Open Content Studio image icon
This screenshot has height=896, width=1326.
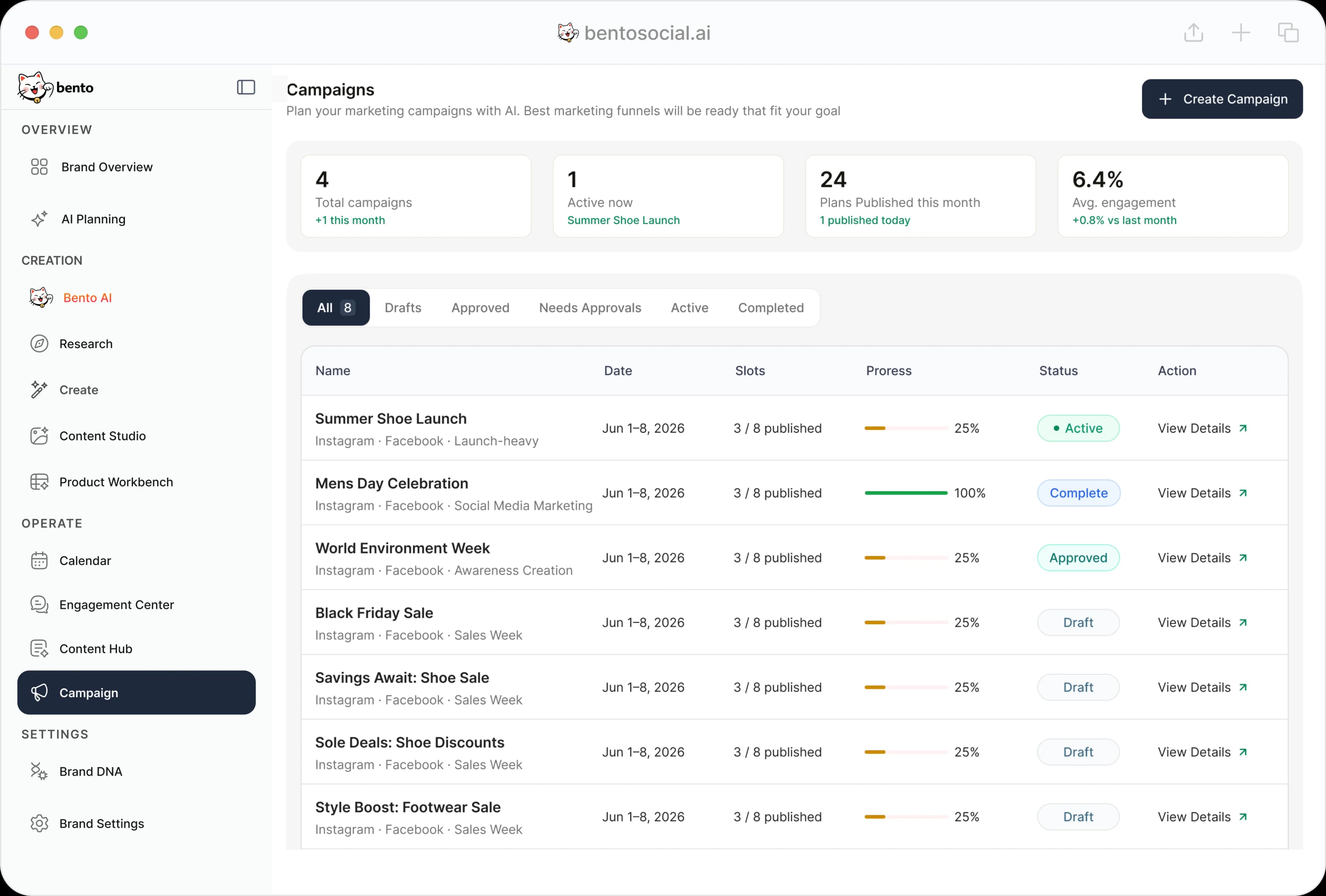click(x=39, y=436)
